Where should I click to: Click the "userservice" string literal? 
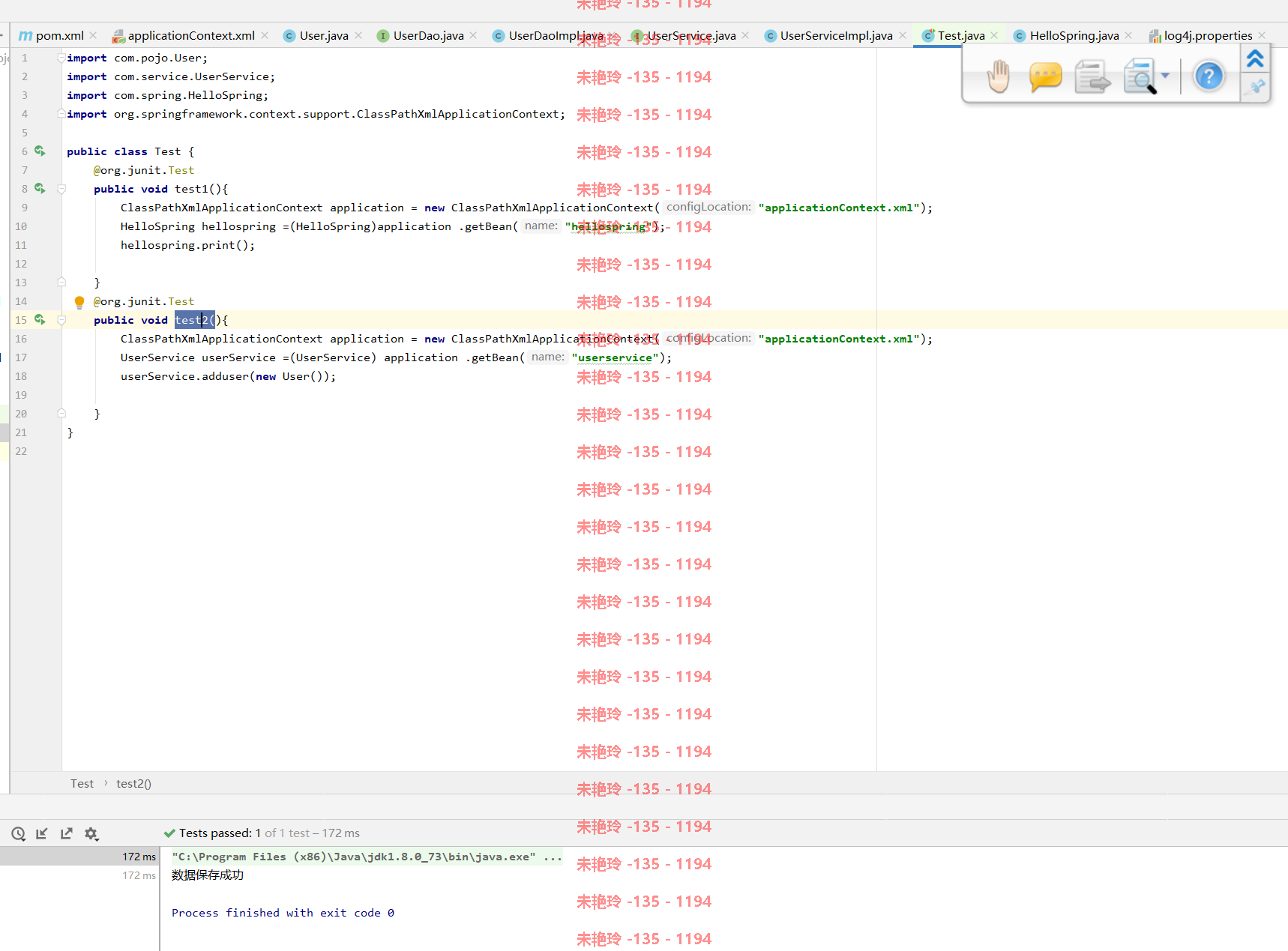(615, 357)
